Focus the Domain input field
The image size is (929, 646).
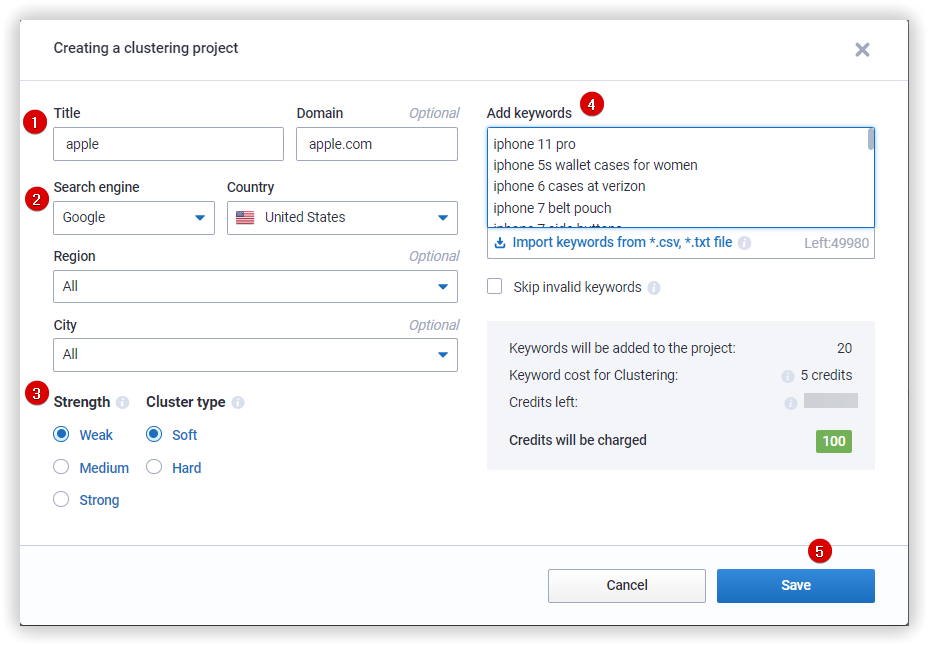click(x=377, y=144)
